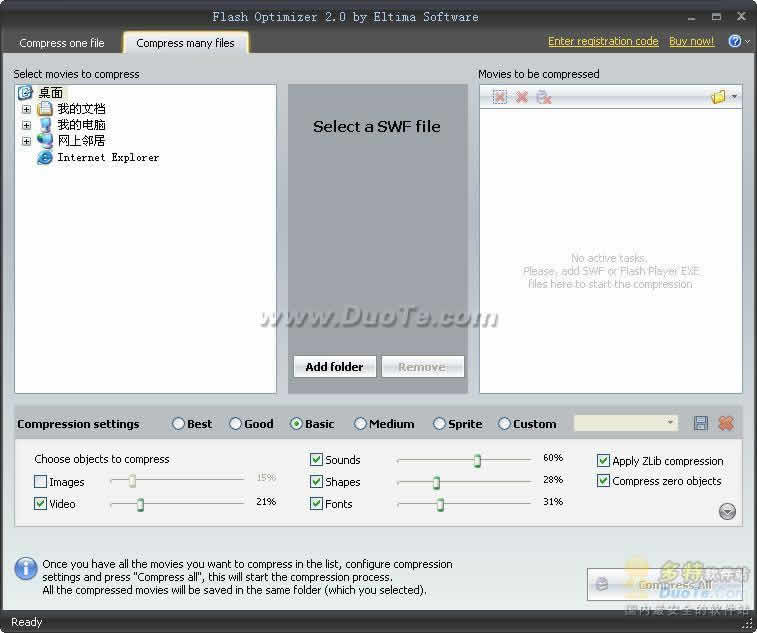Click the Buy now! link
757x633 pixels.
tap(691, 42)
